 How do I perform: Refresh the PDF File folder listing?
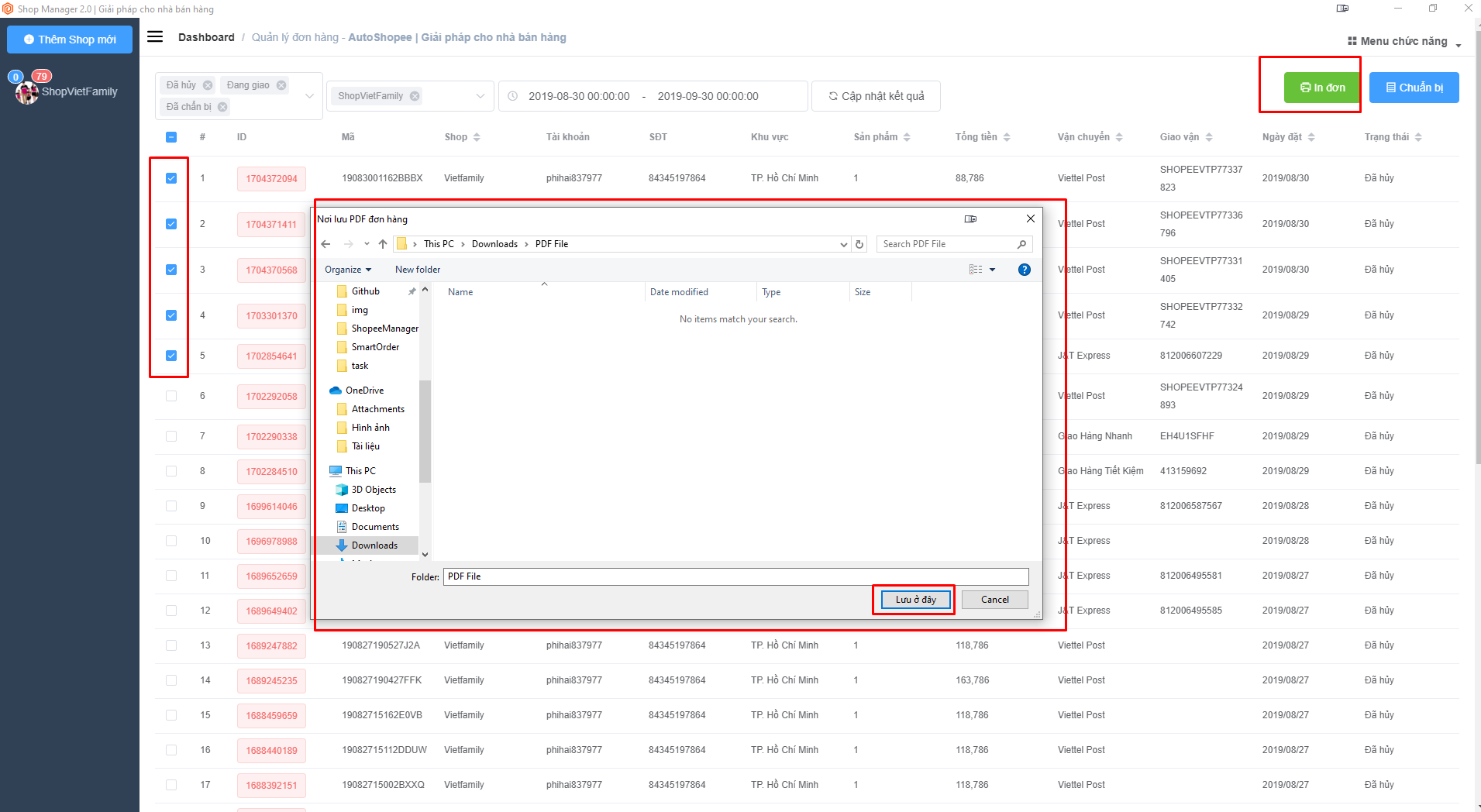click(859, 244)
